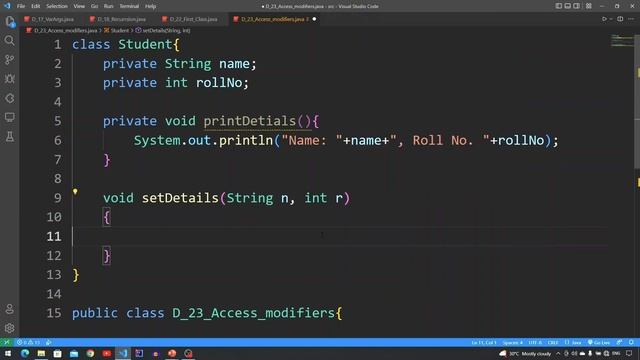Expand the setDetails breadcrumb
The height and width of the screenshot is (360, 640).
tap(166, 30)
